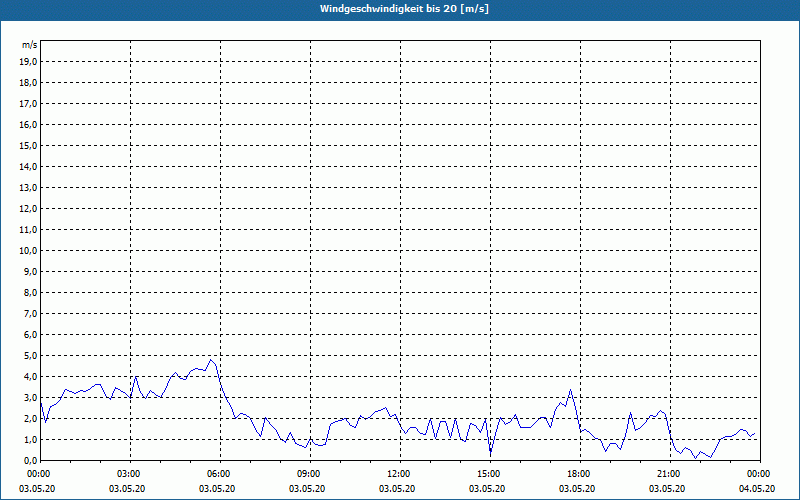
Task: Click on the "12,0" axis label
Action: click(x=29, y=208)
